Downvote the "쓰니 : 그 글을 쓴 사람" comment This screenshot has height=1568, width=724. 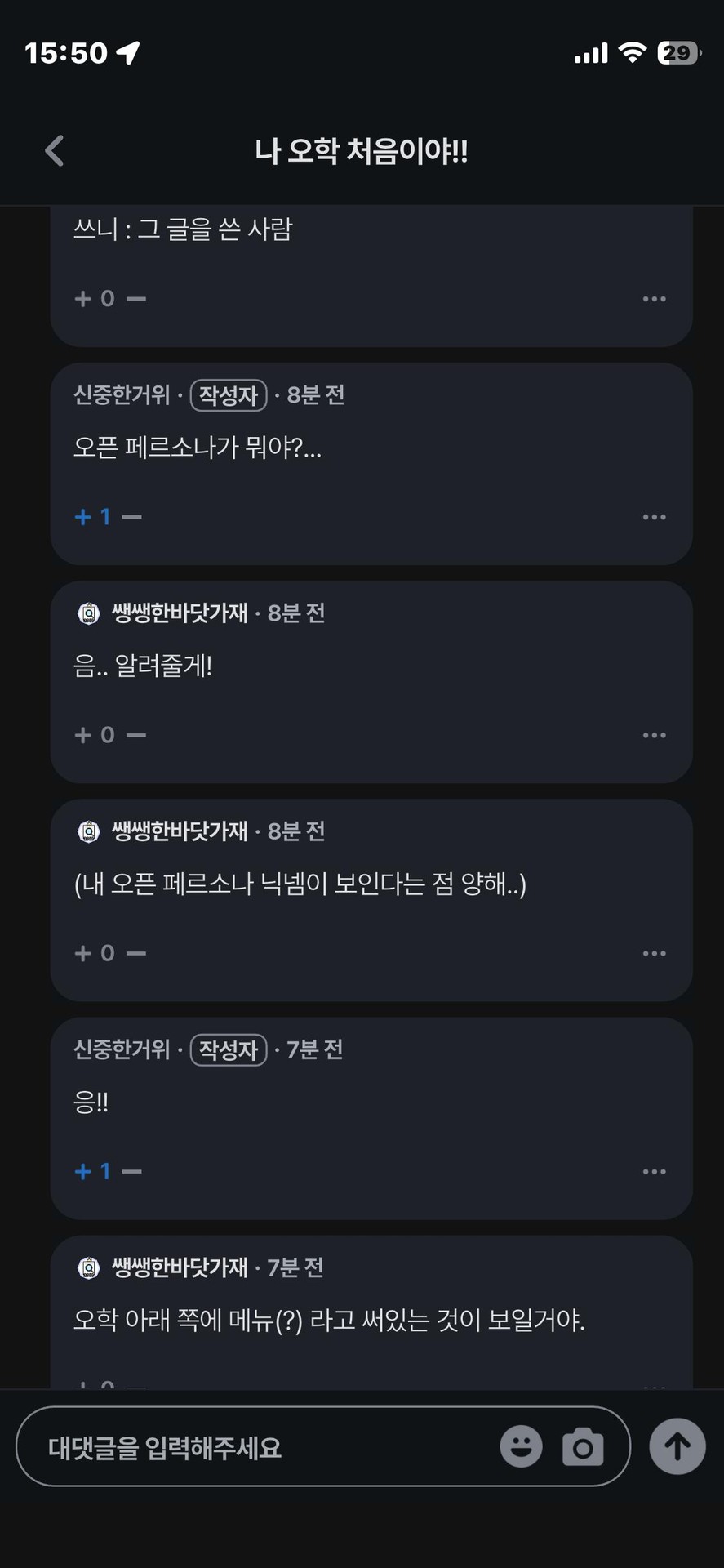[x=137, y=299]
